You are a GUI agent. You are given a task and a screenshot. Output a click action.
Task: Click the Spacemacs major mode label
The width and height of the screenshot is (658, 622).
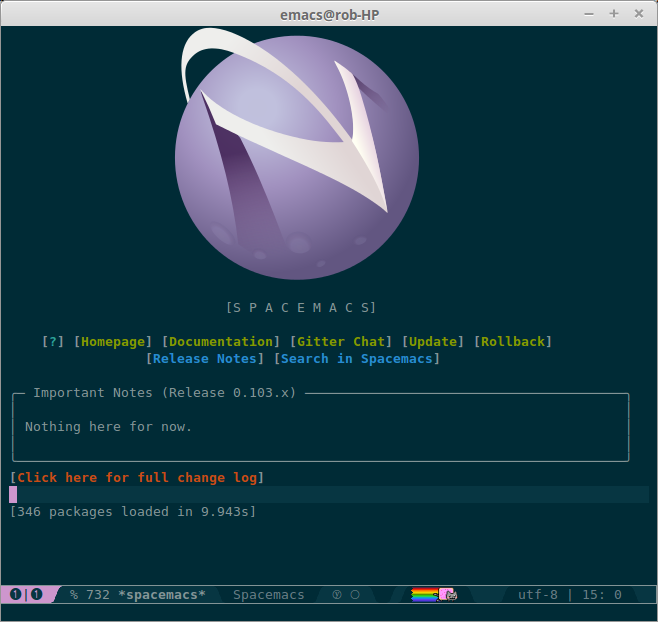269,594
